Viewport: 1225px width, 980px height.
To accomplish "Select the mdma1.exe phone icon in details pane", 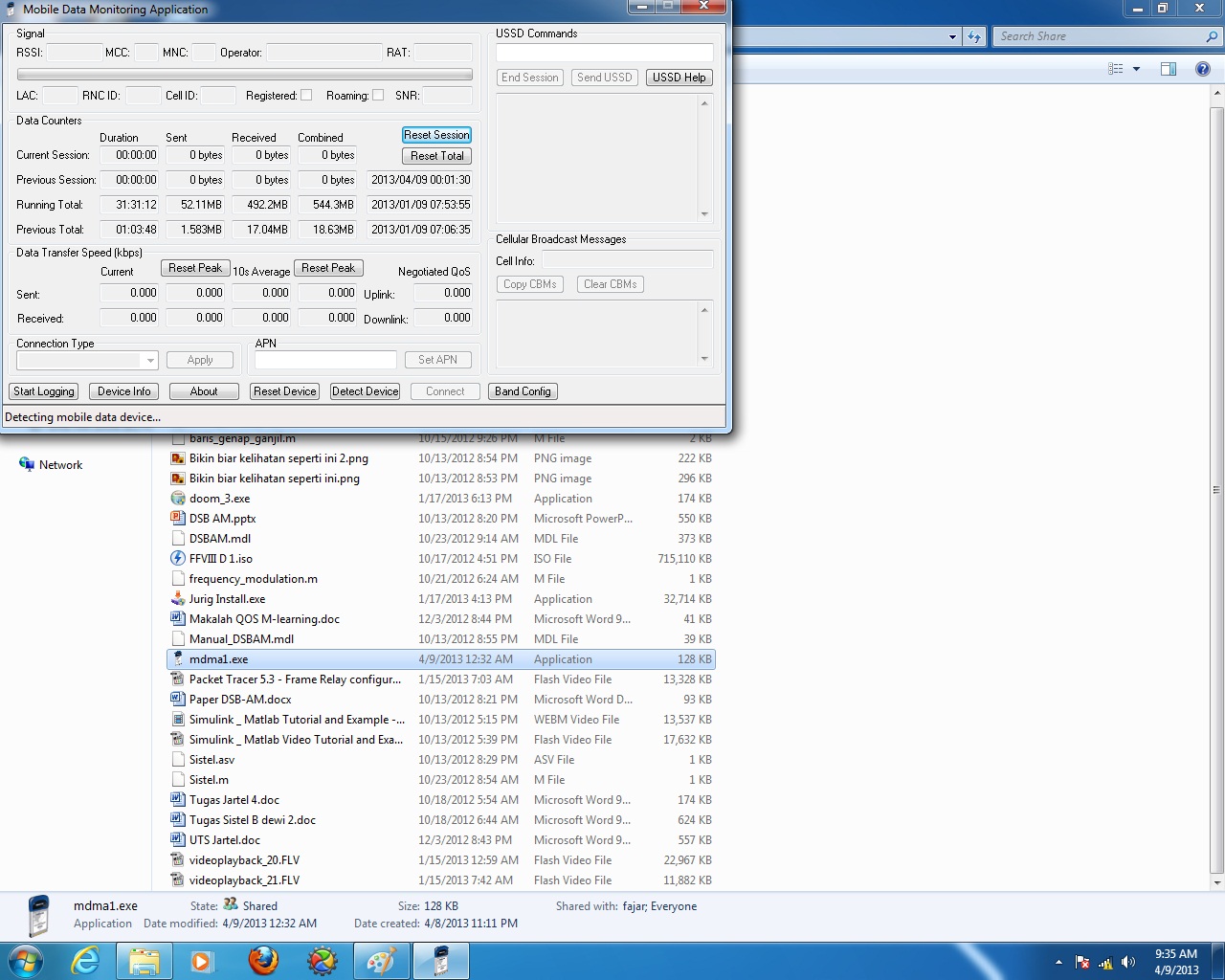I will coord(38,914).
